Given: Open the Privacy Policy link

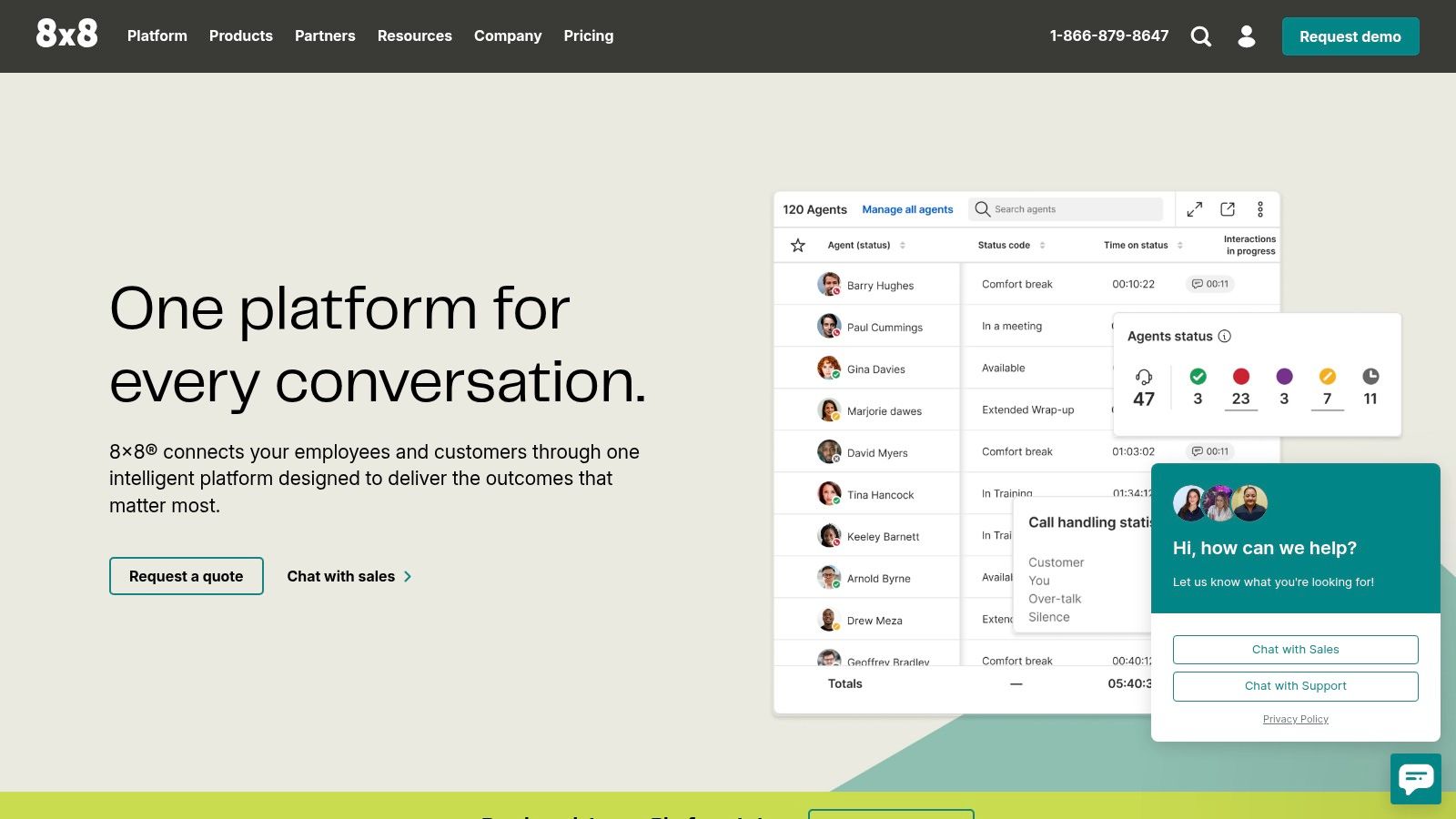Looking at the screenshot, I should pos(1296,719).
